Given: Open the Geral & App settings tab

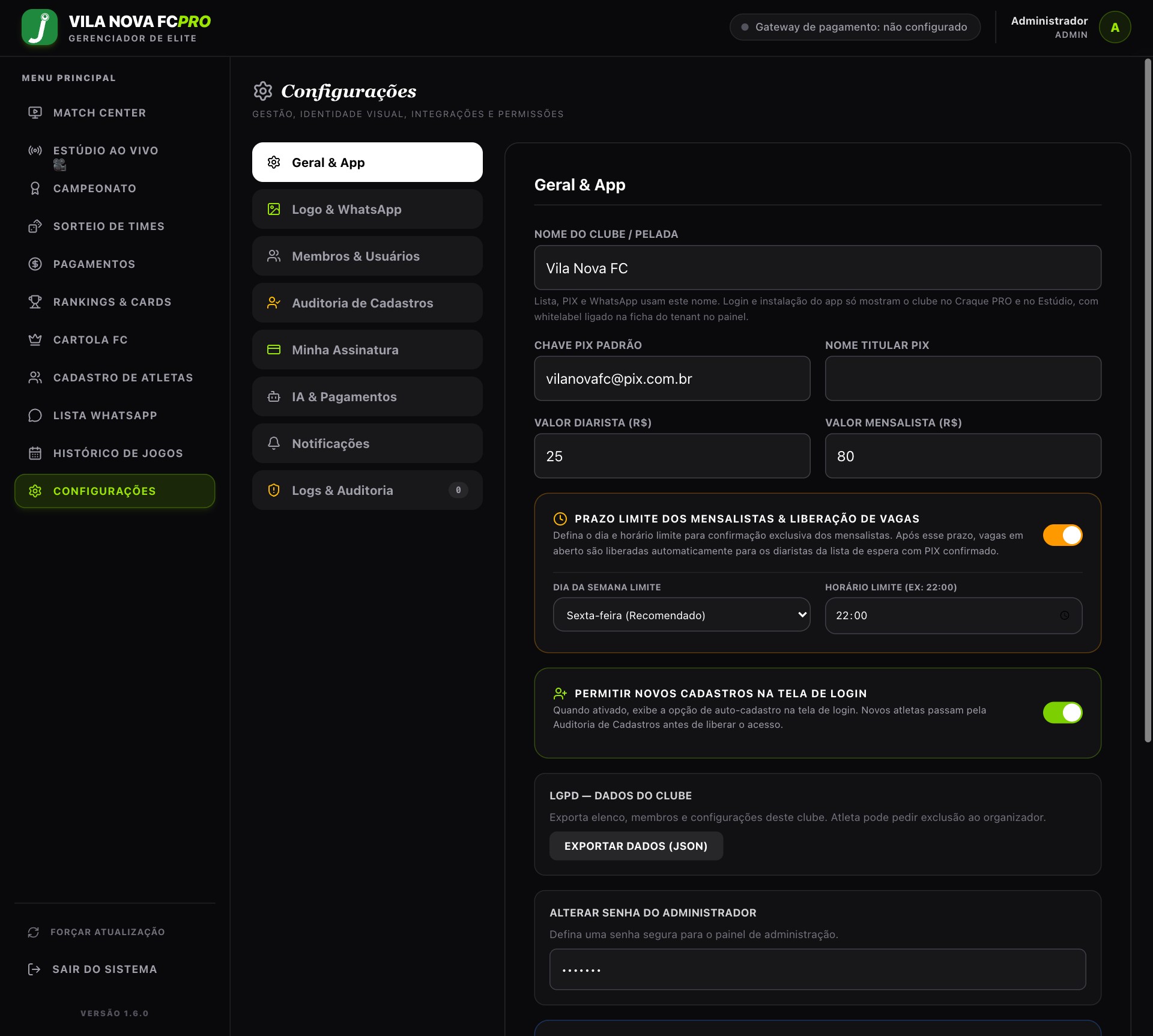Looking at the screenshot, I should coord(367,162).
